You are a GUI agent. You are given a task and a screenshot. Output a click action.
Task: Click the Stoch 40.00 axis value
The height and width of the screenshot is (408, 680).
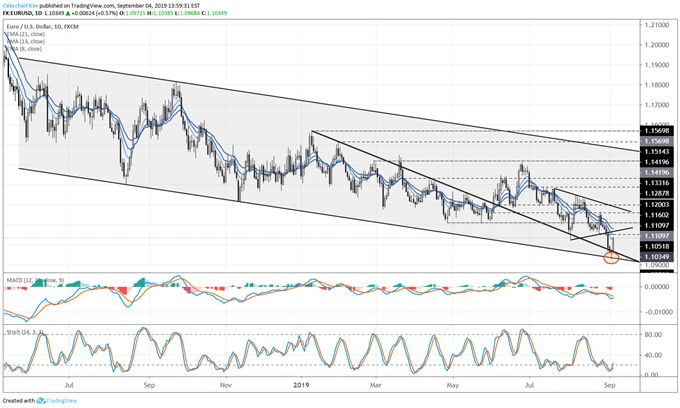point(653,355)
